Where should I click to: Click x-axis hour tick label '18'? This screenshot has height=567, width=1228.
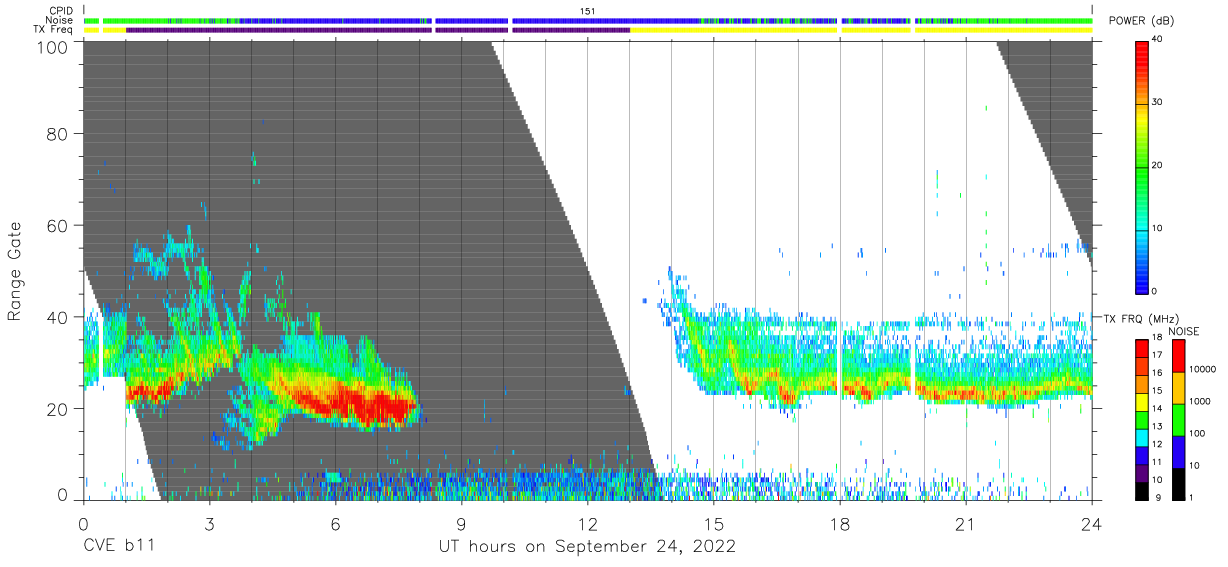[840, 524]
